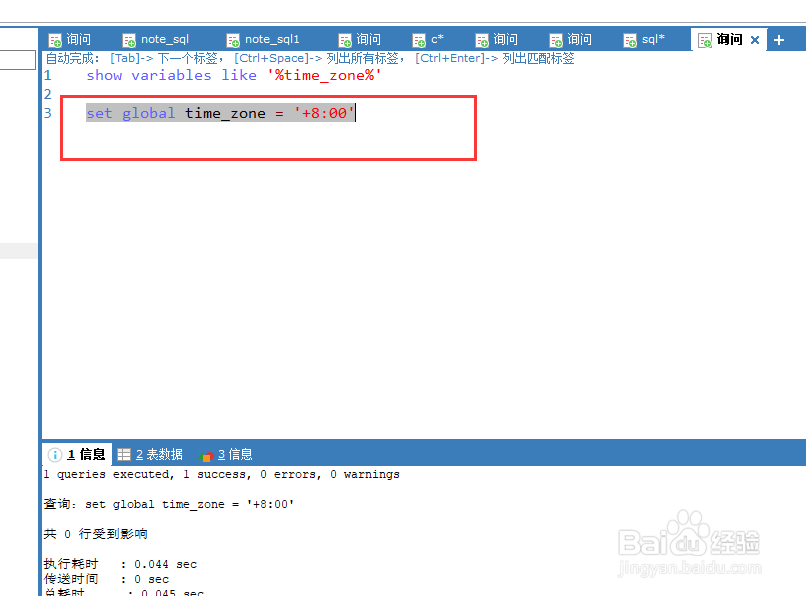Open the 3 信息 results tab

click(232, 454)
